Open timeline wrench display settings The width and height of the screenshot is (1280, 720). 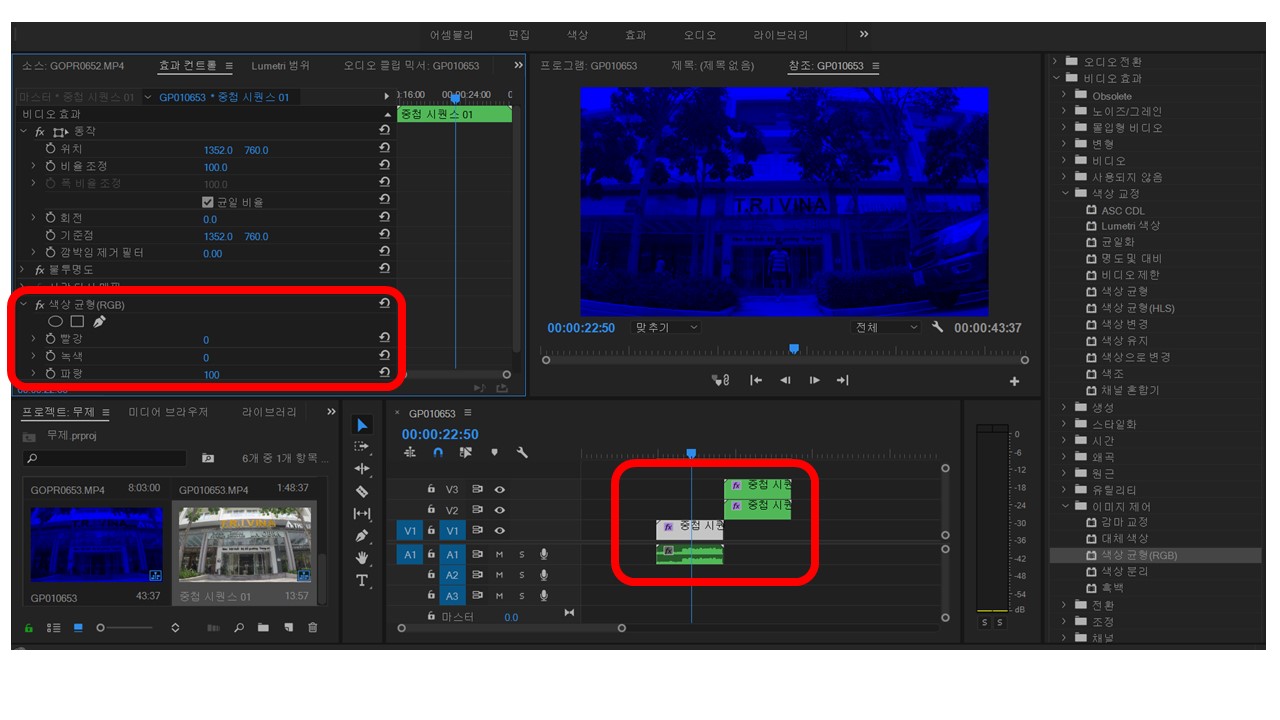522,452
